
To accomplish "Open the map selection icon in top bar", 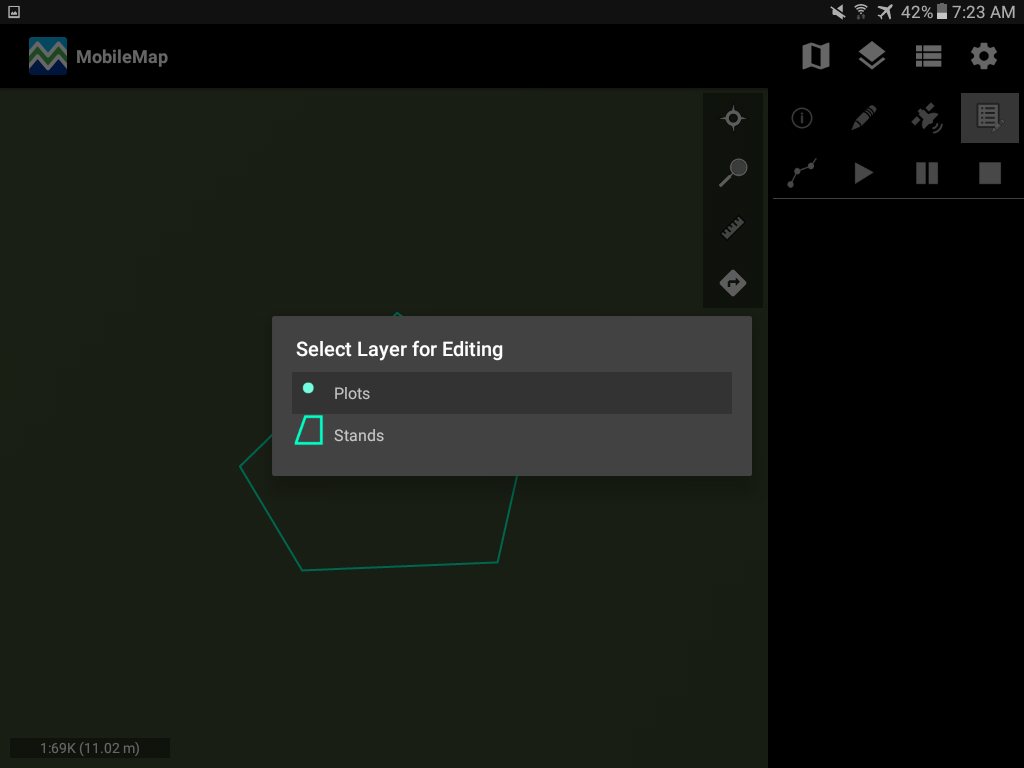I will (x=816, y=57).
